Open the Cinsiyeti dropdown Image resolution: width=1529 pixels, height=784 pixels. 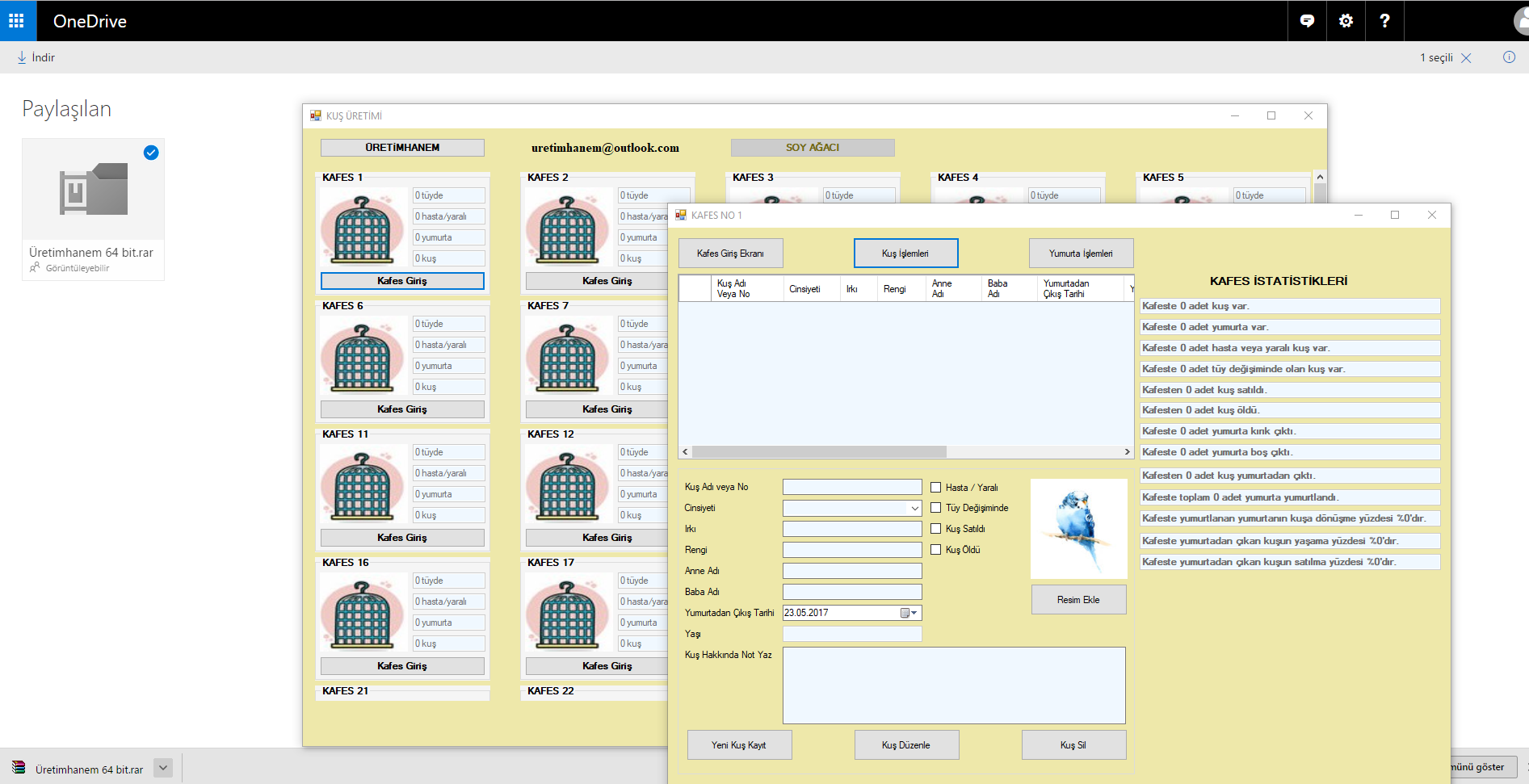914,508
